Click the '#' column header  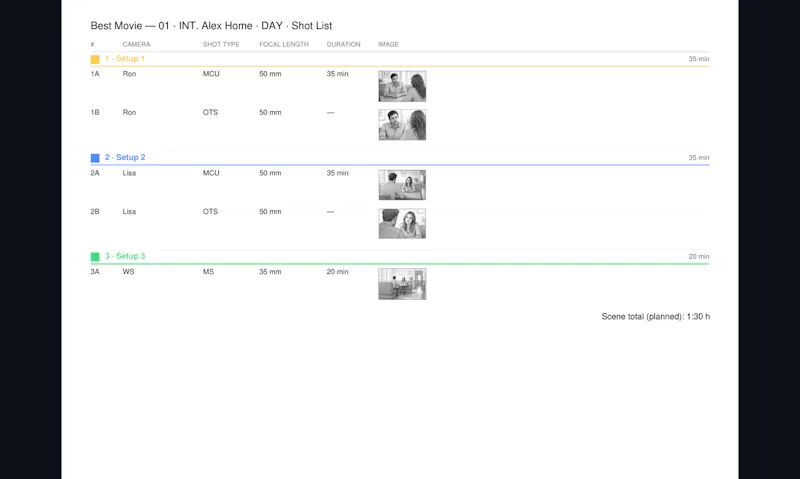coord(92,44)
